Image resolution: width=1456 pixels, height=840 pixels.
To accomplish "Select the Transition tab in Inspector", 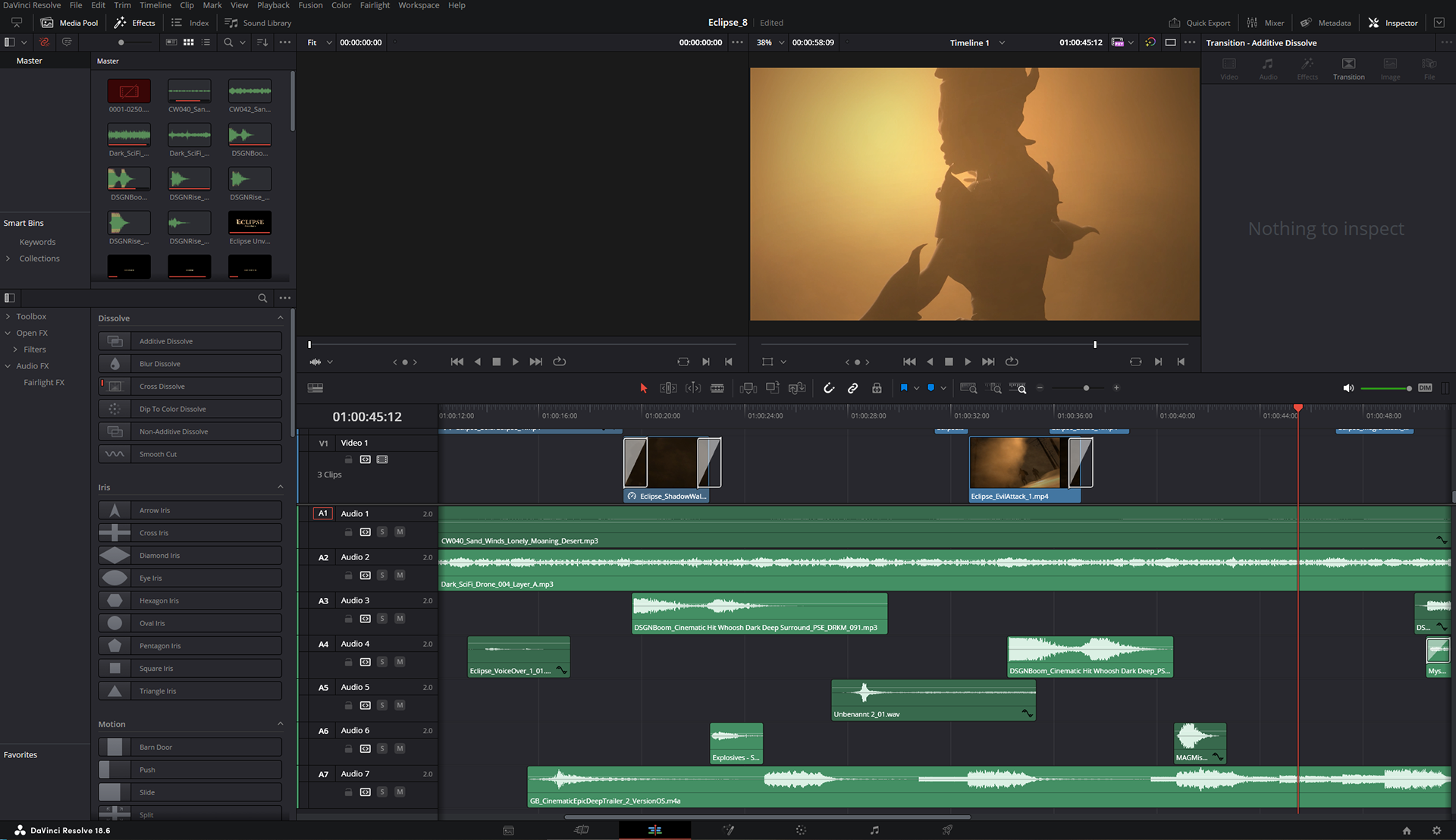I will [1348, 68].
